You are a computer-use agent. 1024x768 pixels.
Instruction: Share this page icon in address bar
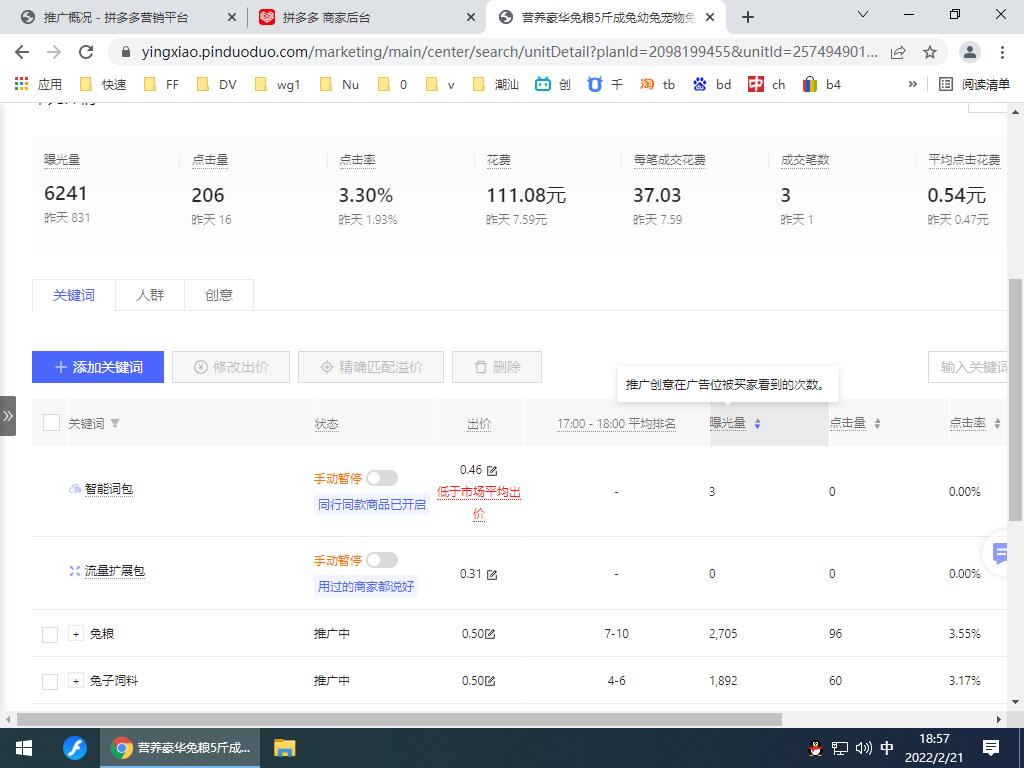pyautogui.click(x=898, y=52)
